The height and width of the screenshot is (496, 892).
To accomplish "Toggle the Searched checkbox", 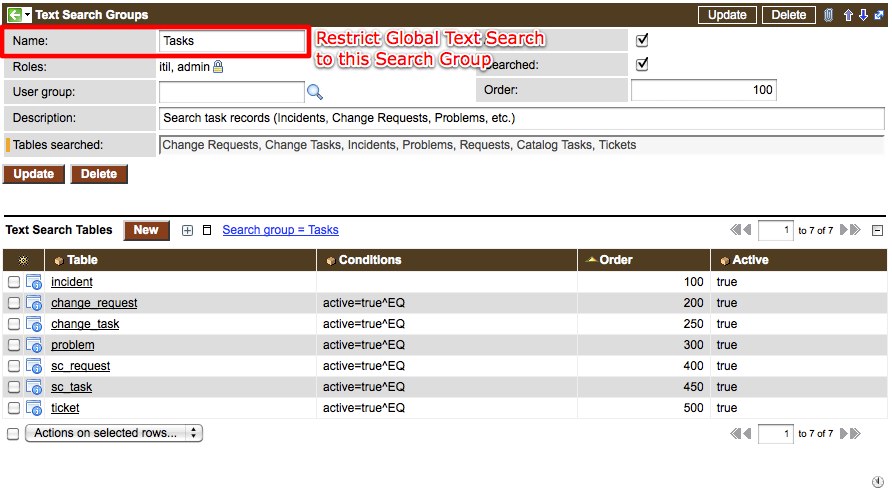I will coord(643,64).
